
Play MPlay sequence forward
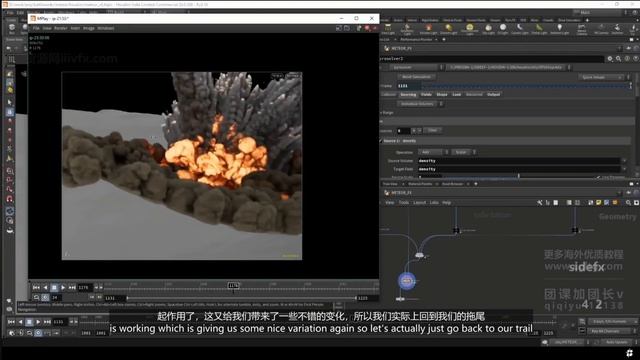pos(63,287)
